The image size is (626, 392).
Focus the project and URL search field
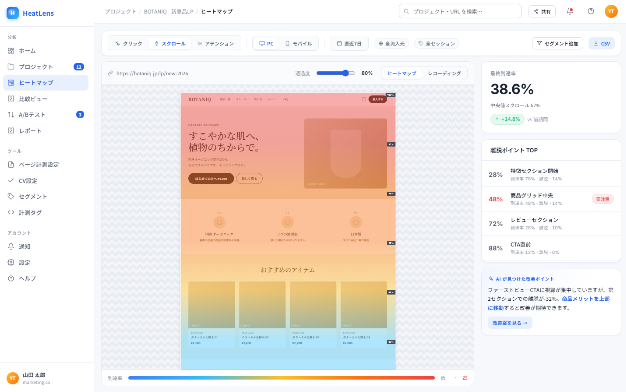460,12
